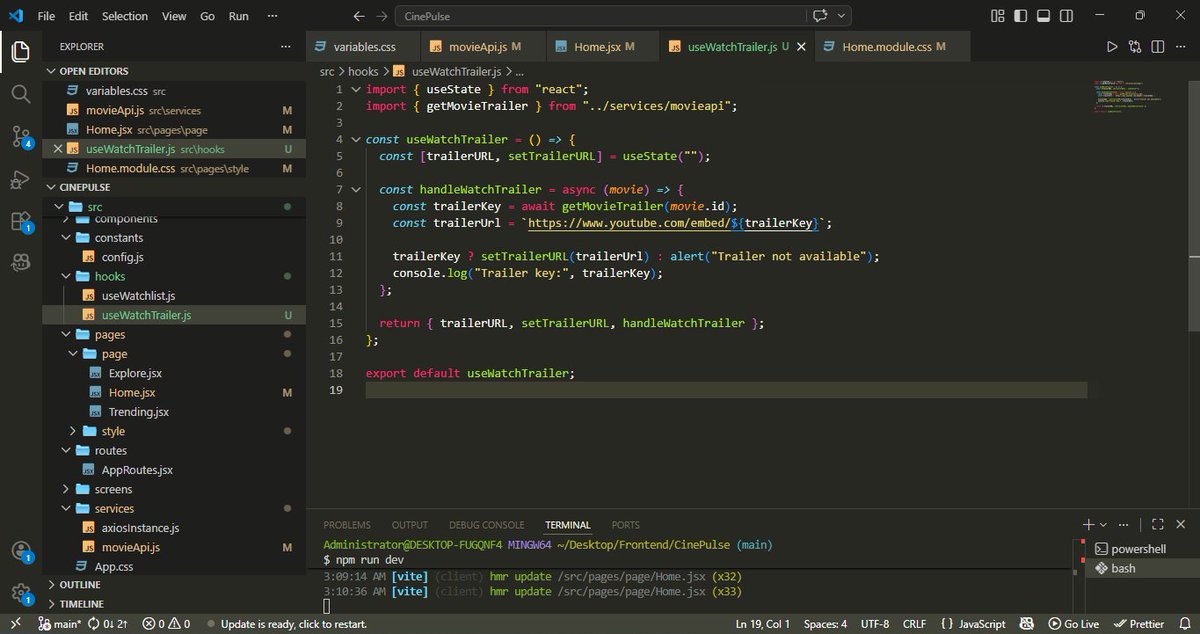Click the Run Code play icon

[x=1112, y=47]
